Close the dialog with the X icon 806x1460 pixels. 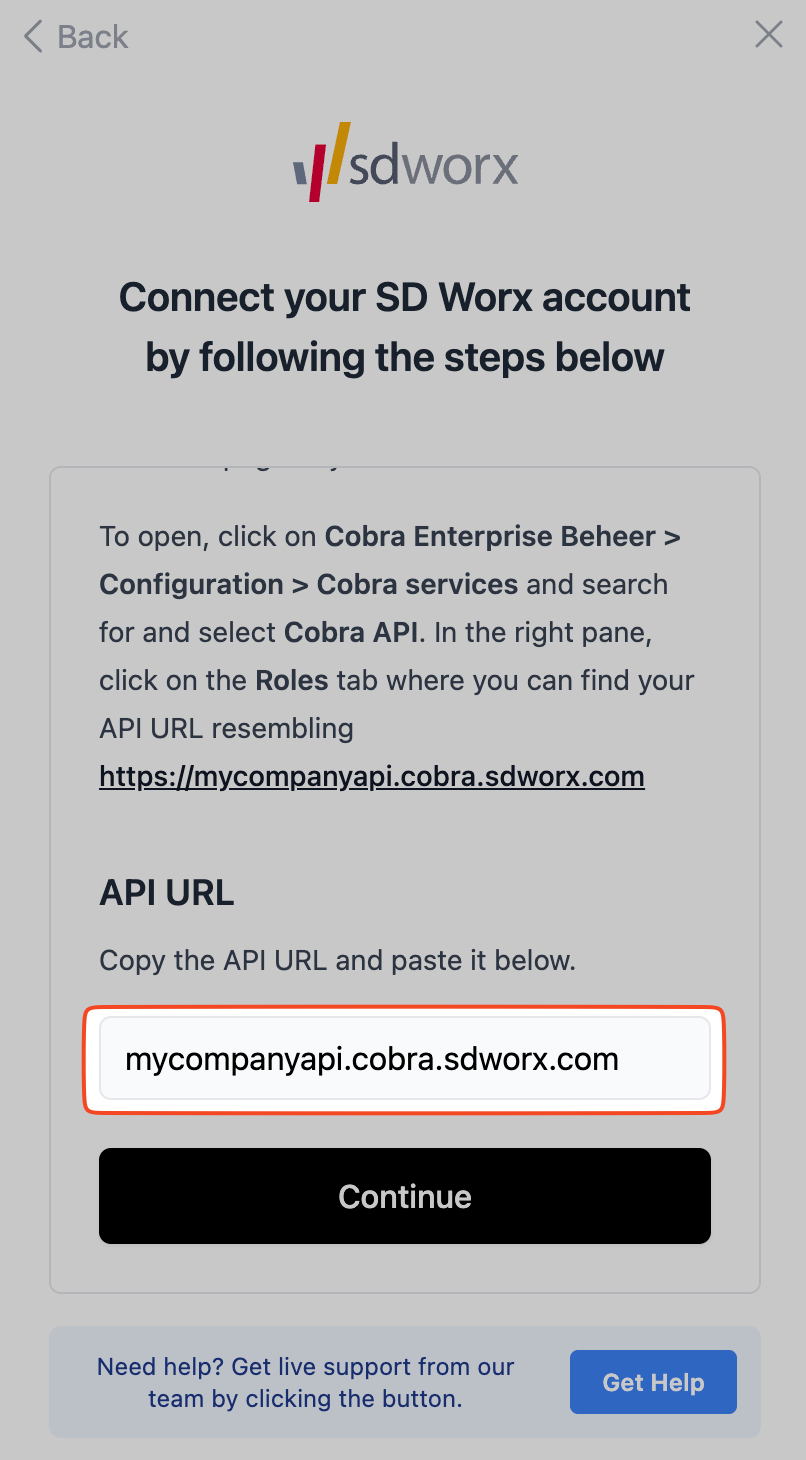pos(768,35)
